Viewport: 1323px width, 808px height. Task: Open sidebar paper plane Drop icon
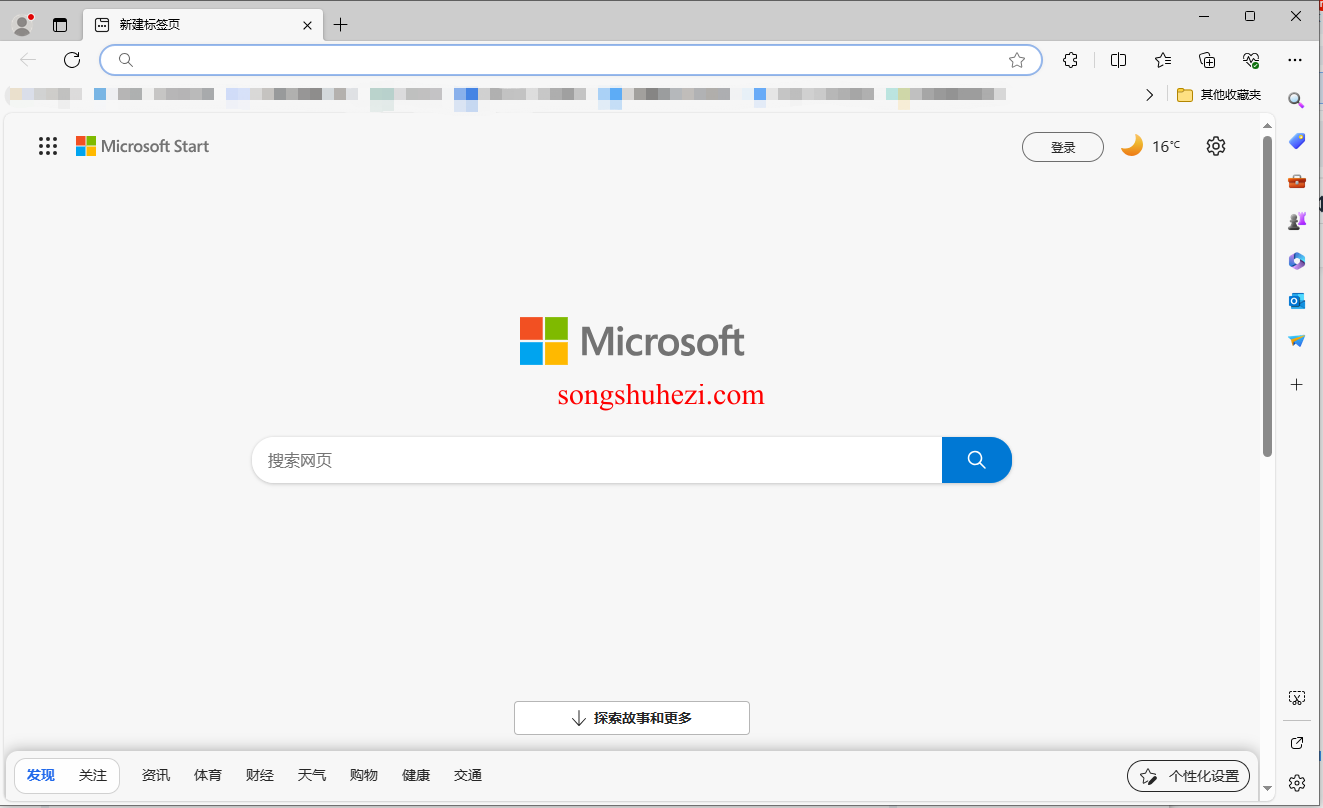[x=1297, y=341]
